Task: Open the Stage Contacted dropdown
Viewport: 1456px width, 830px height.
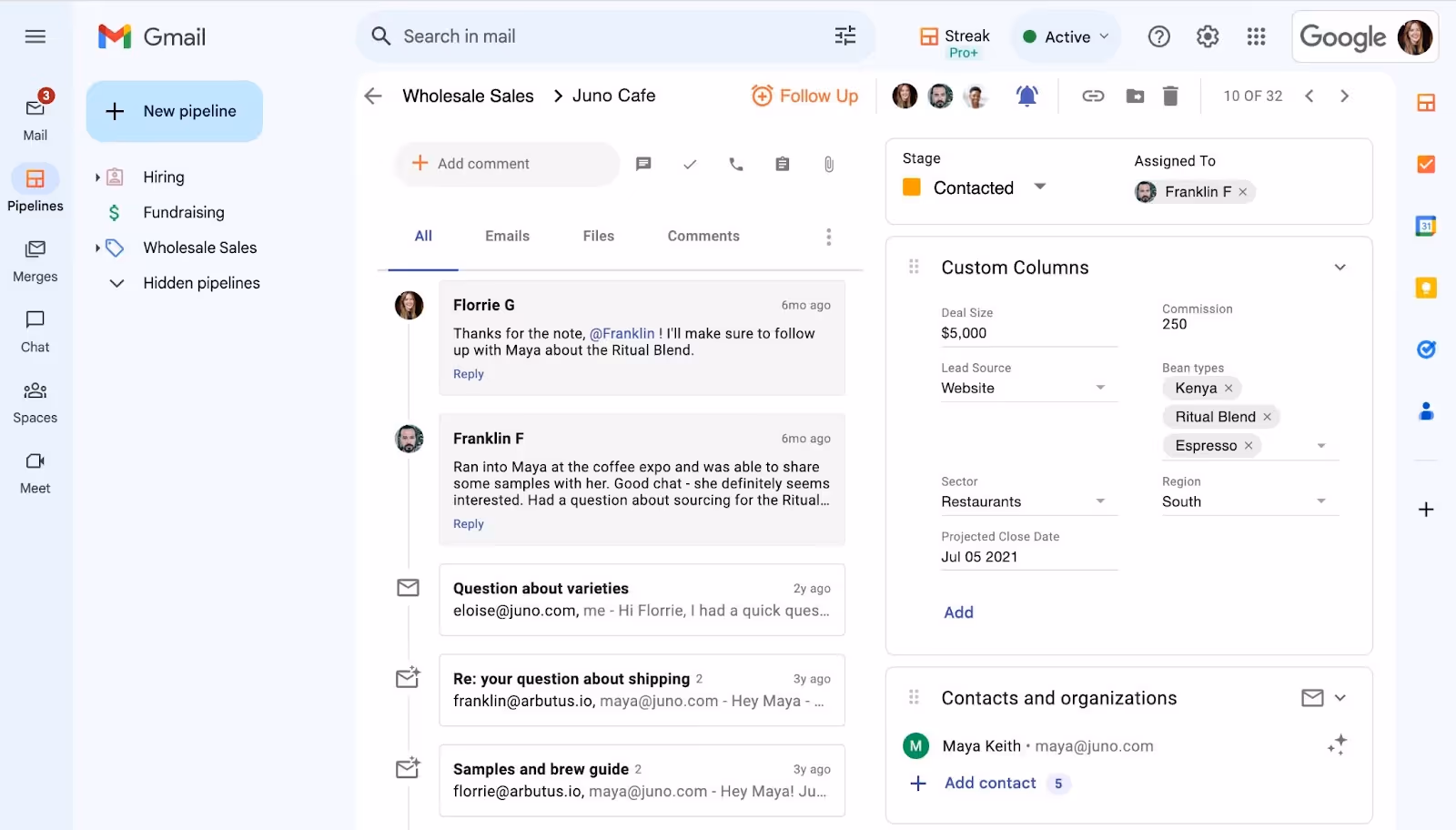Action: [x=975, y=187]
